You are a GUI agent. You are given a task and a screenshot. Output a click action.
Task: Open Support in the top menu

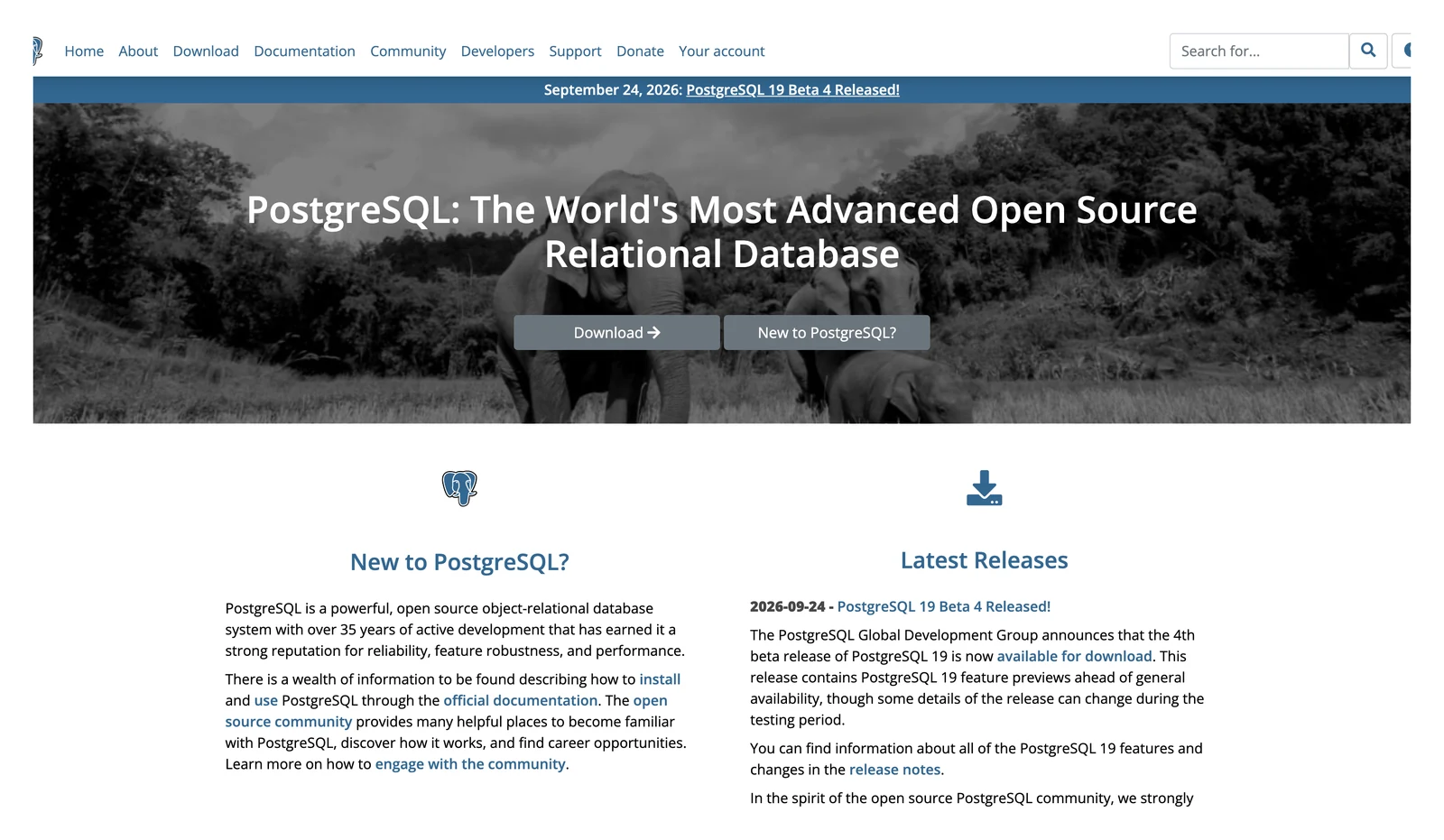(575, 51)
